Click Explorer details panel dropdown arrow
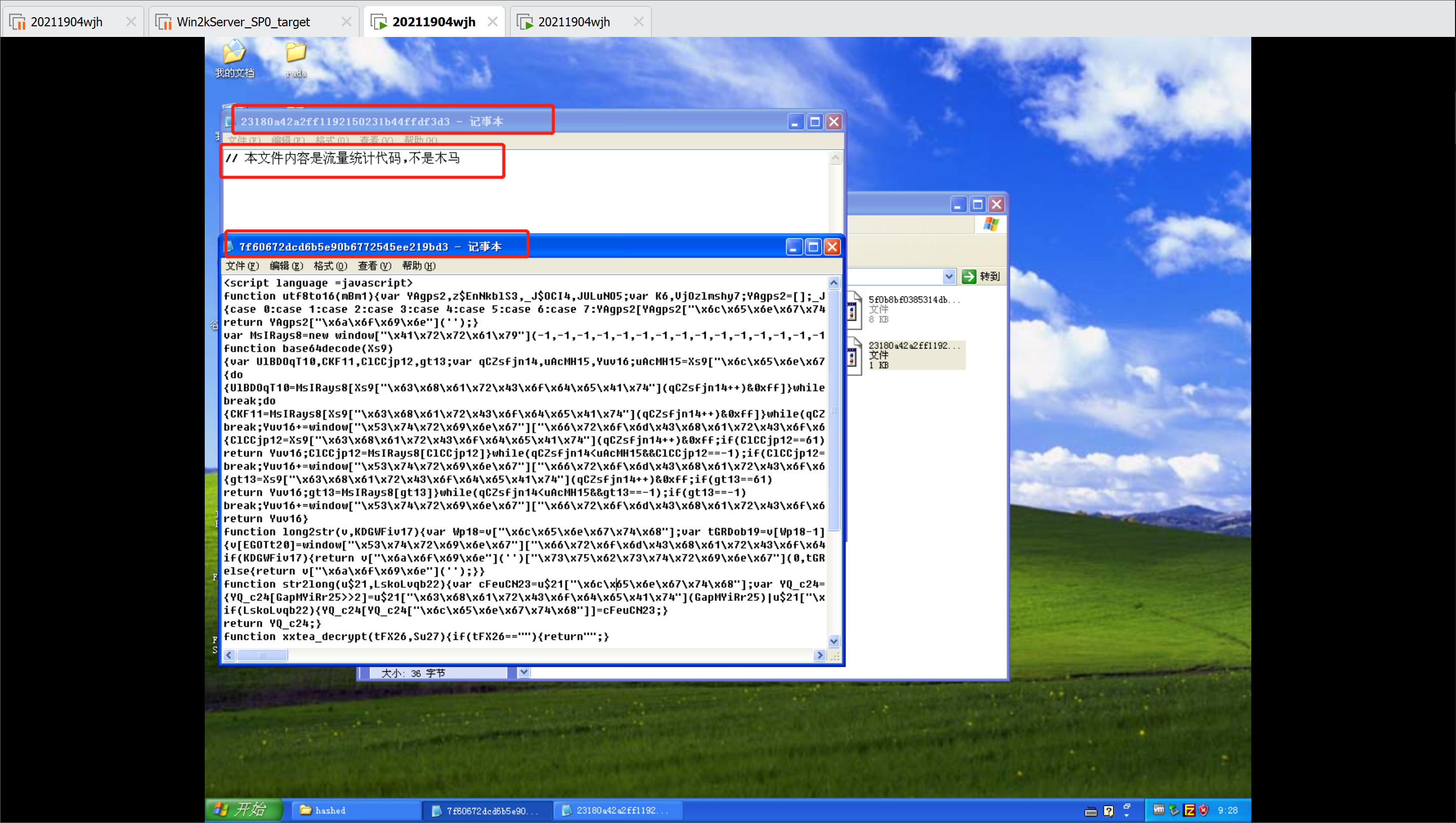The height and width of the screenshot is (823, 1456). [x=524, y=672]
